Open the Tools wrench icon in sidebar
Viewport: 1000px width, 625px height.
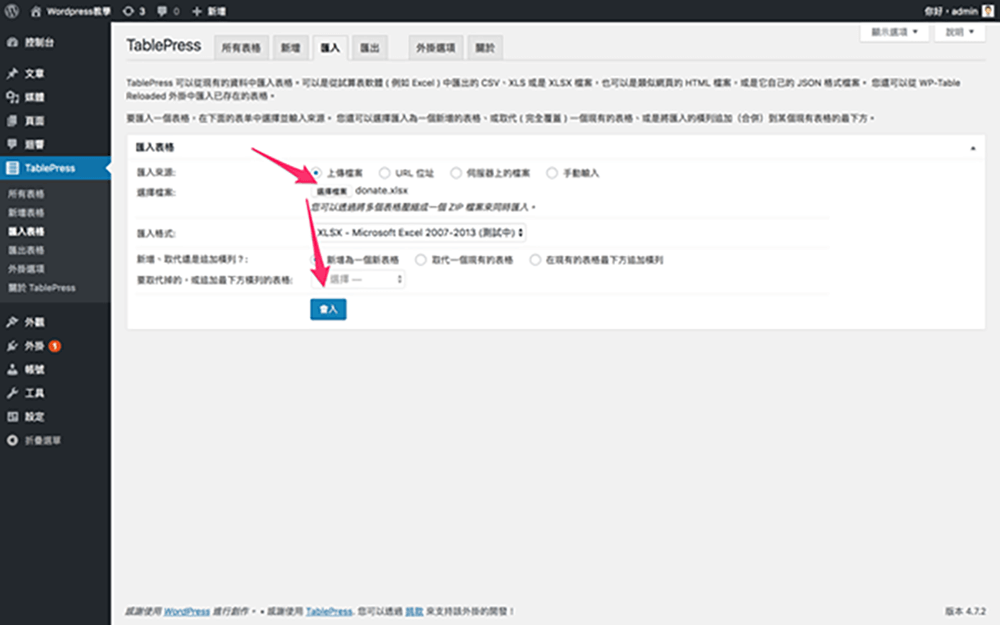(x=12, y=393)
